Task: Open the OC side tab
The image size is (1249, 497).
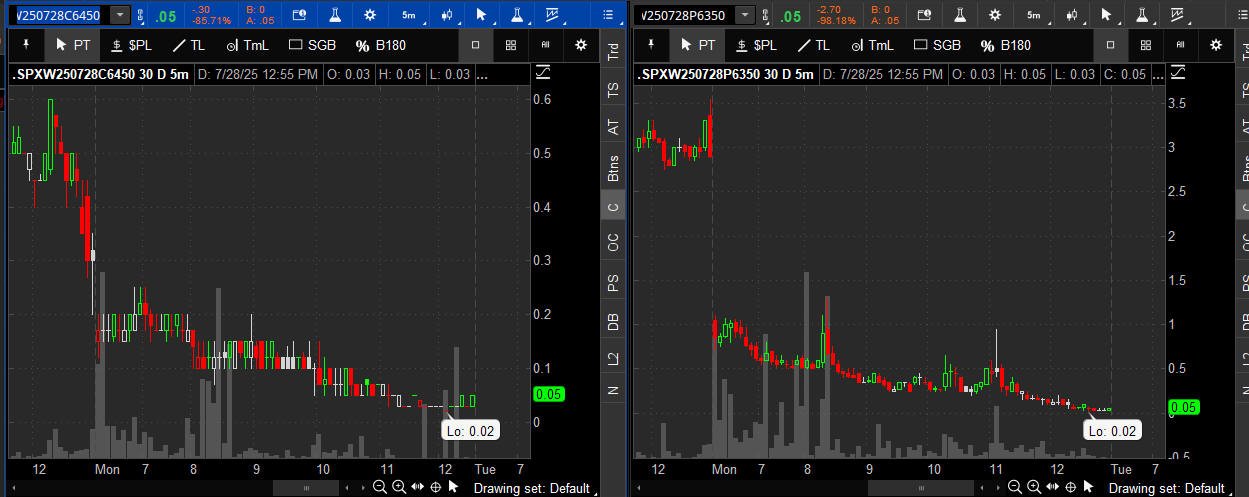Action: (x=613, y=242)
